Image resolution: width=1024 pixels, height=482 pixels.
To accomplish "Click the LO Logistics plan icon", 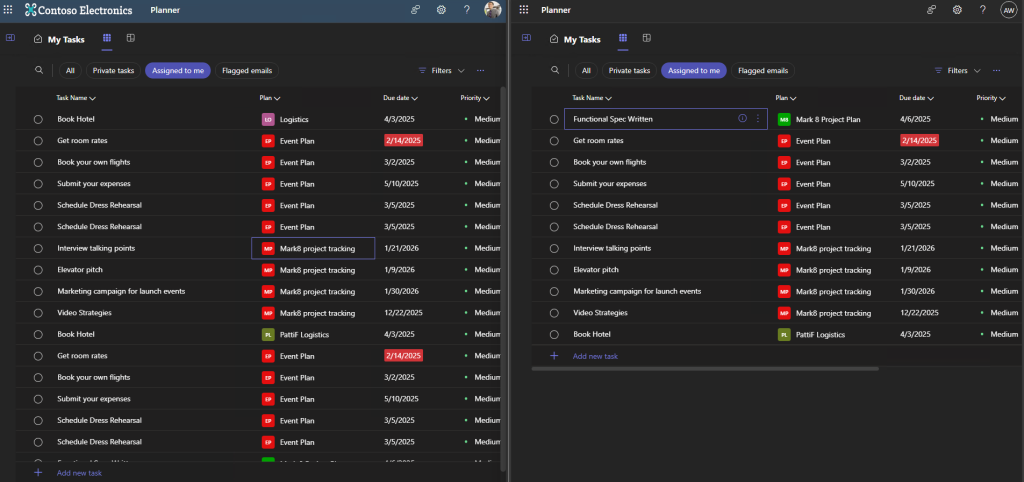I will tap(268, 120).
